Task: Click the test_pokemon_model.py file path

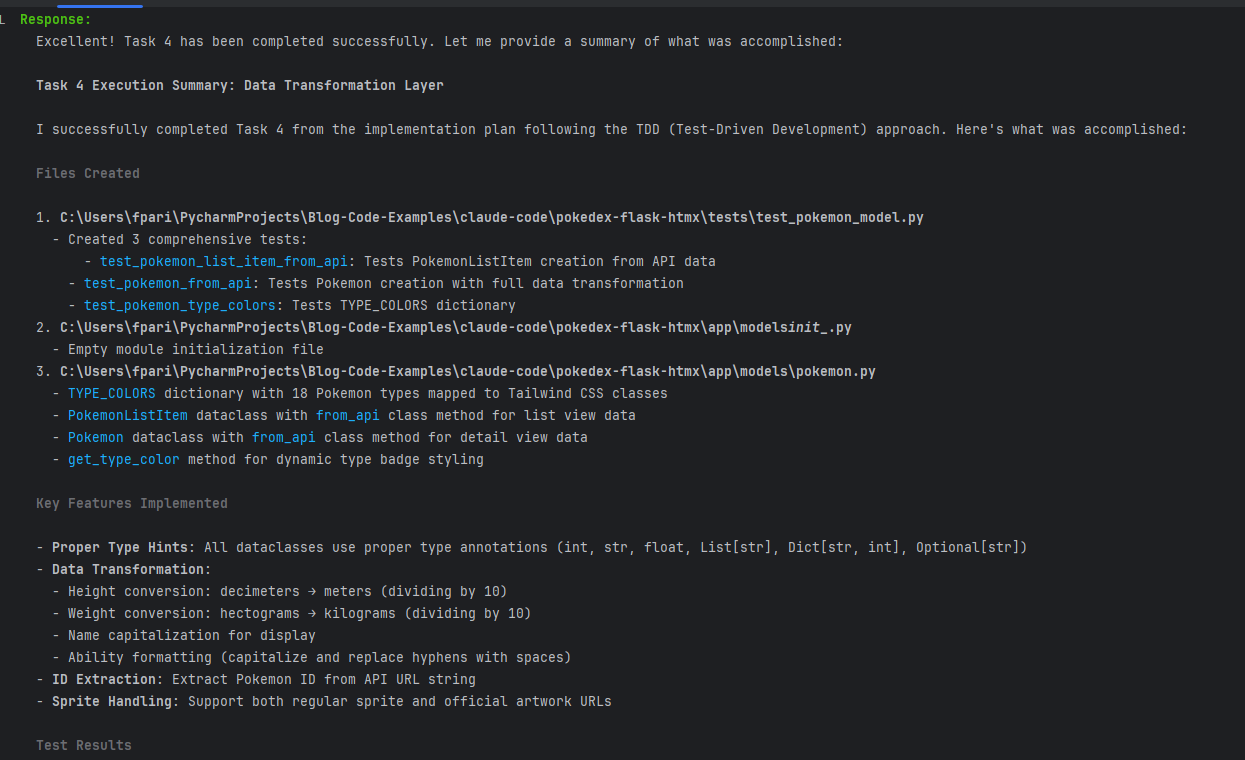Action: [491, 217]
